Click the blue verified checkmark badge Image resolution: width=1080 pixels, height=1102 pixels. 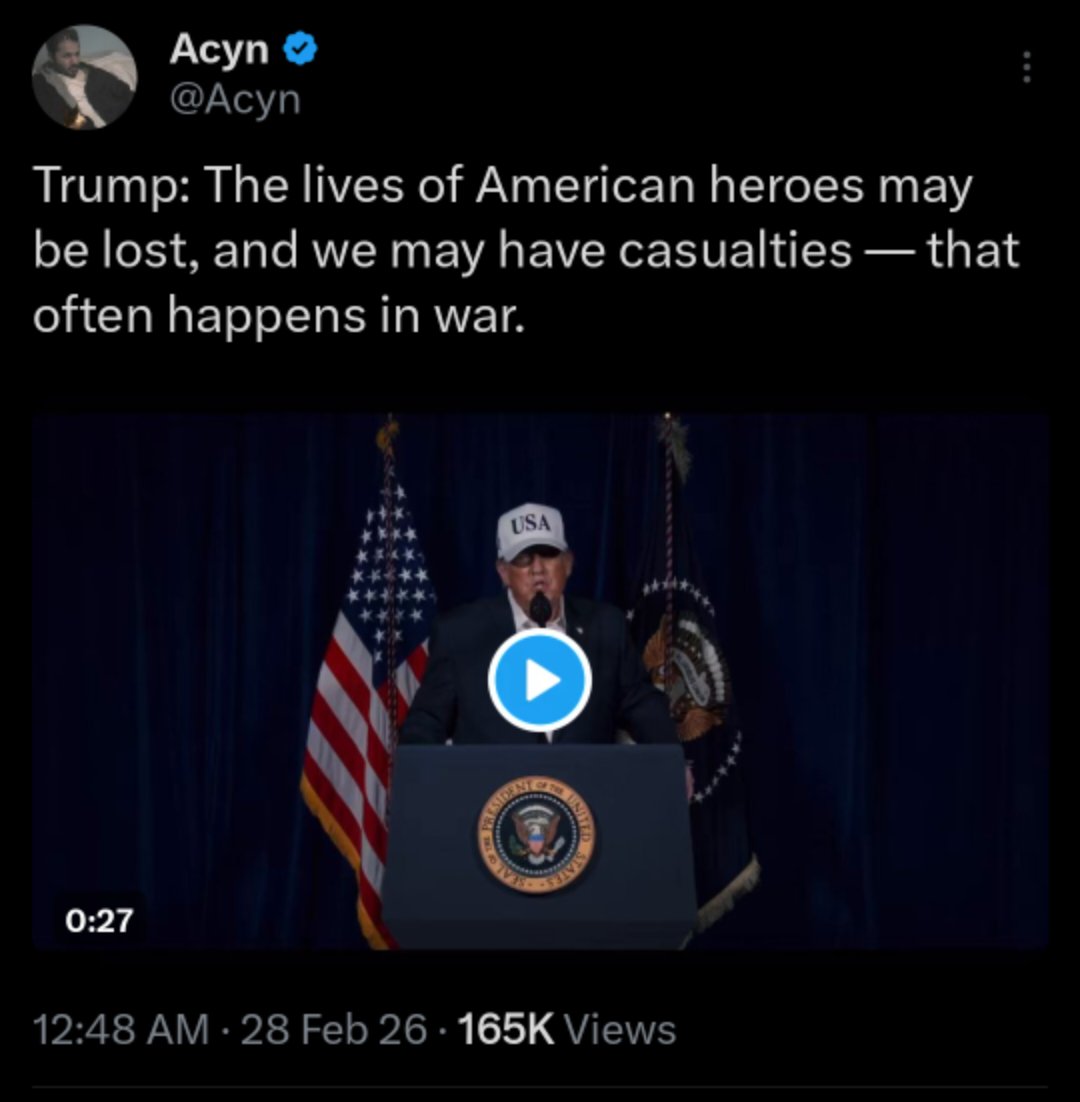pyautogui.click(x=300, y=50)
